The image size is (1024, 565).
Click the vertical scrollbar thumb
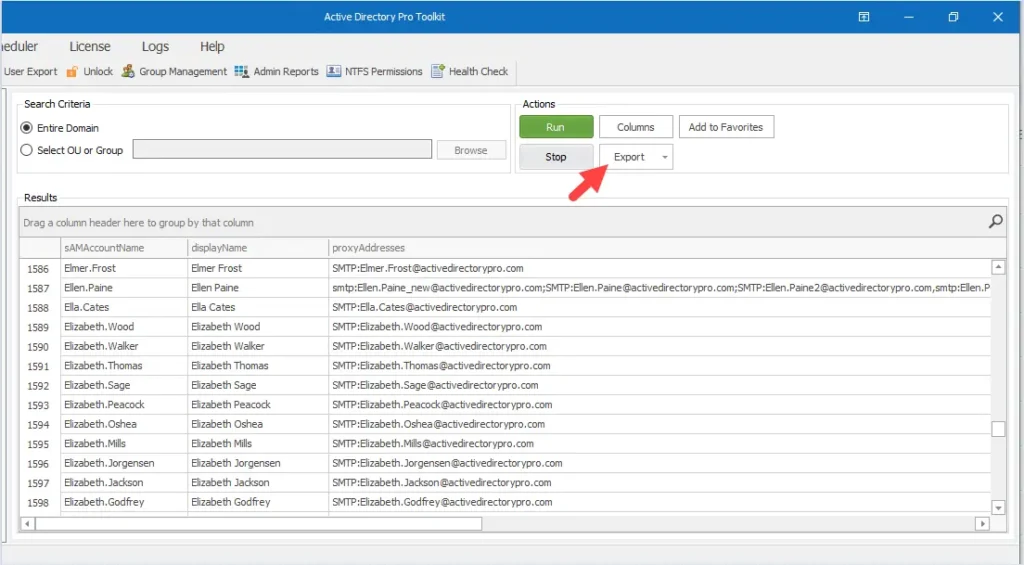[998, 428]
